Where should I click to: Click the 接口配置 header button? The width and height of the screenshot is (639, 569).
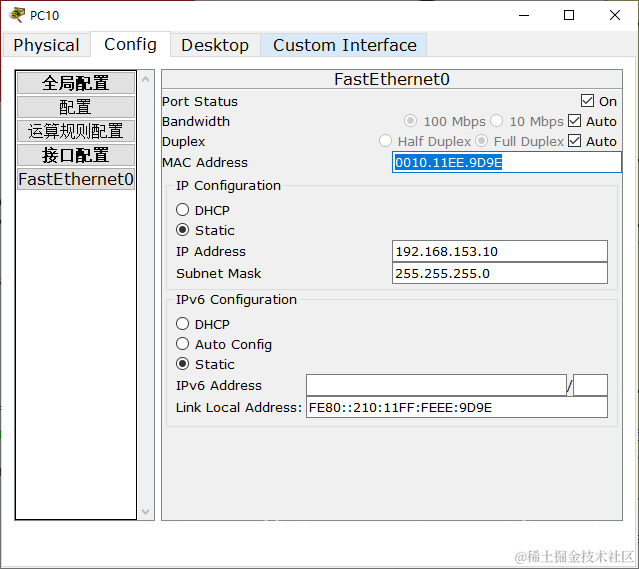point(75,155)
